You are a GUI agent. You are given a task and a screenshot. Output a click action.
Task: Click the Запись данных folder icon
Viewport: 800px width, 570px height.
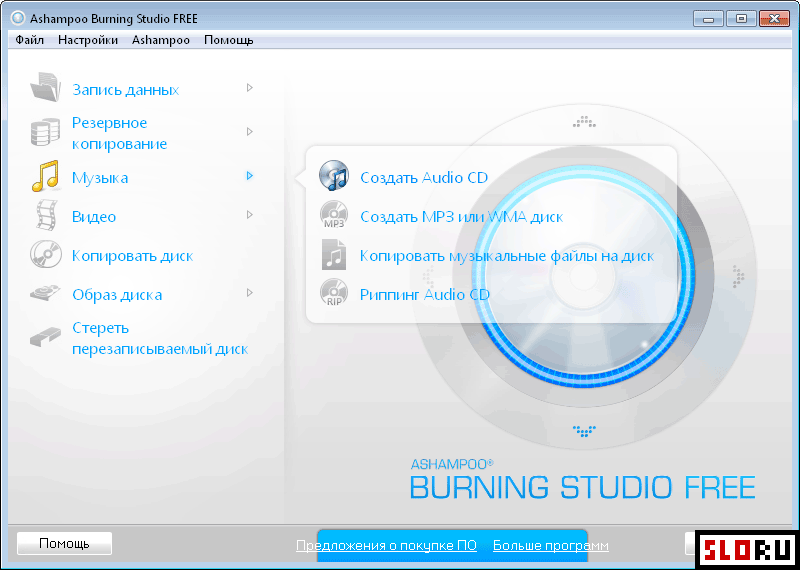[x=46, y=88]
